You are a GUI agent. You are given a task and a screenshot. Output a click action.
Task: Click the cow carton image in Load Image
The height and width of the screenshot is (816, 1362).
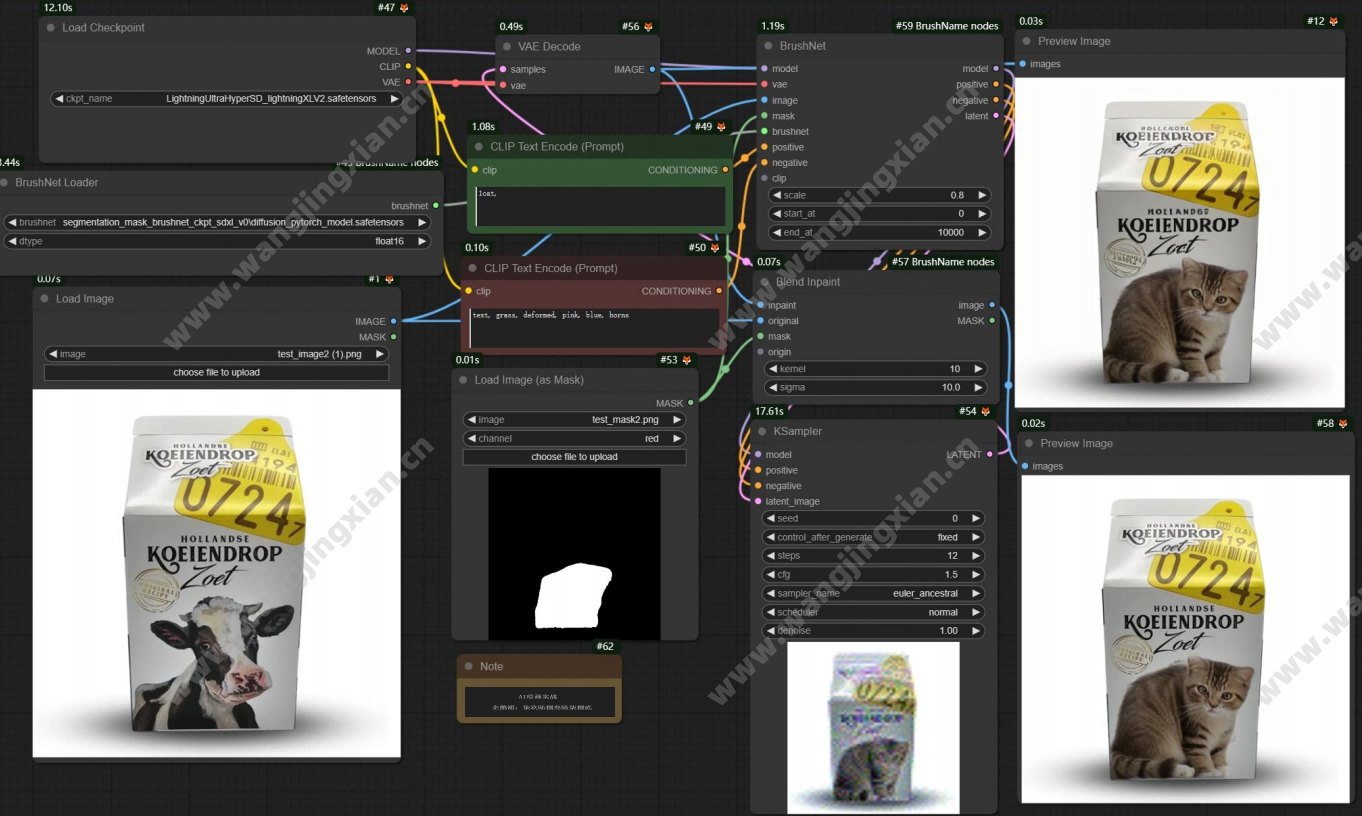click(216, 573)
